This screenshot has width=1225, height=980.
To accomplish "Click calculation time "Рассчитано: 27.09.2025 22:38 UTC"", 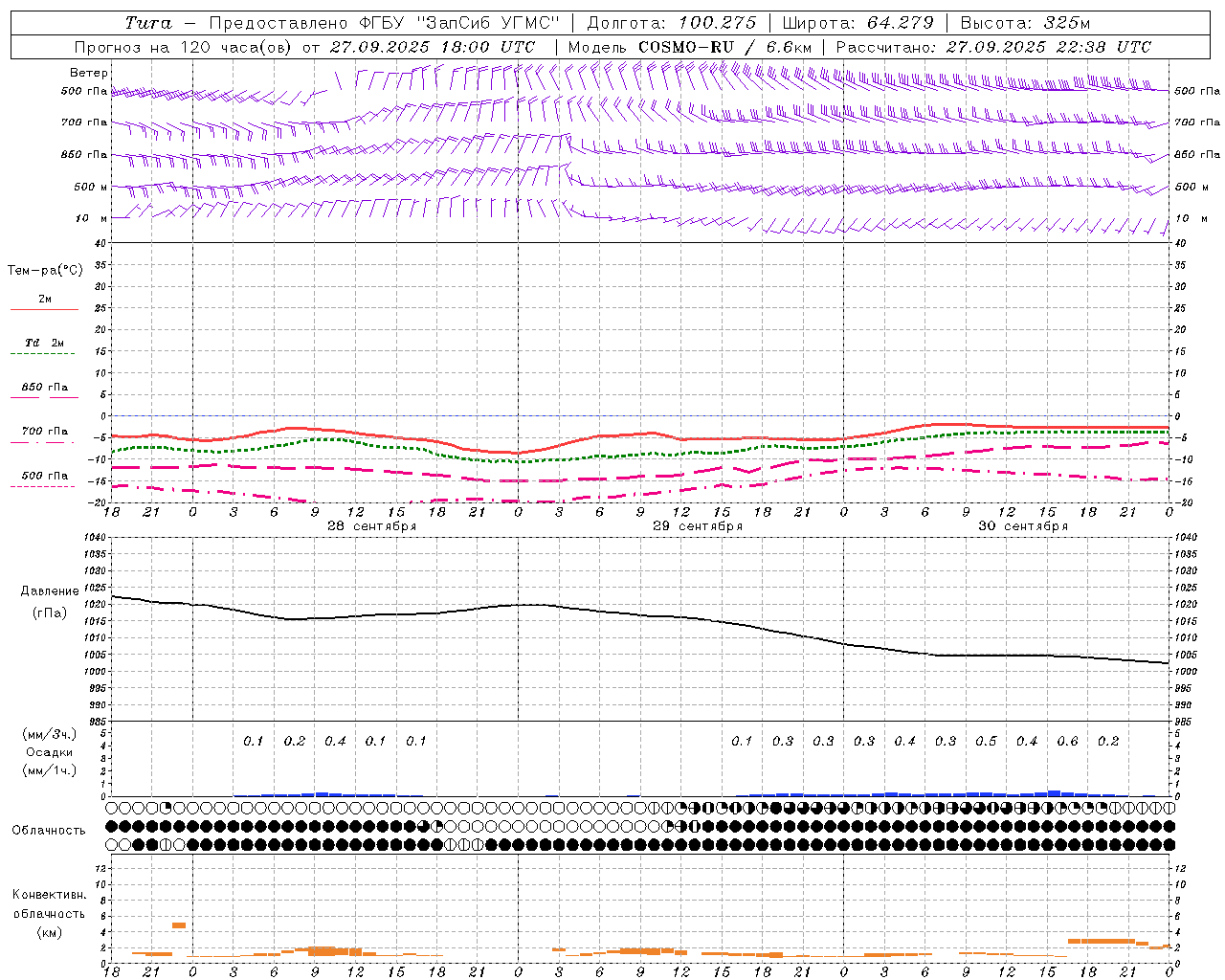I will (993, 47).
